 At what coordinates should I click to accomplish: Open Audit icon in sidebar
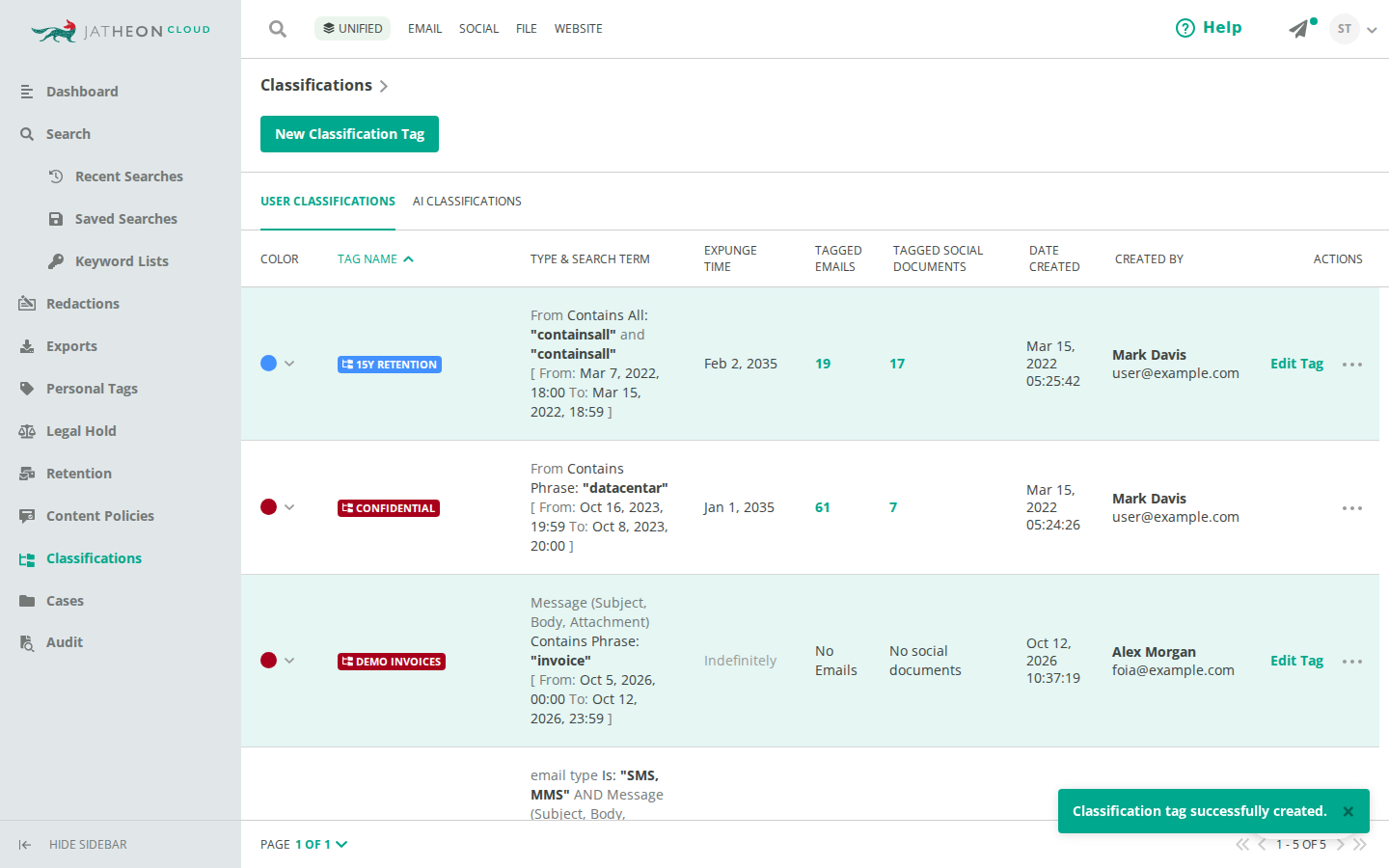27,643
